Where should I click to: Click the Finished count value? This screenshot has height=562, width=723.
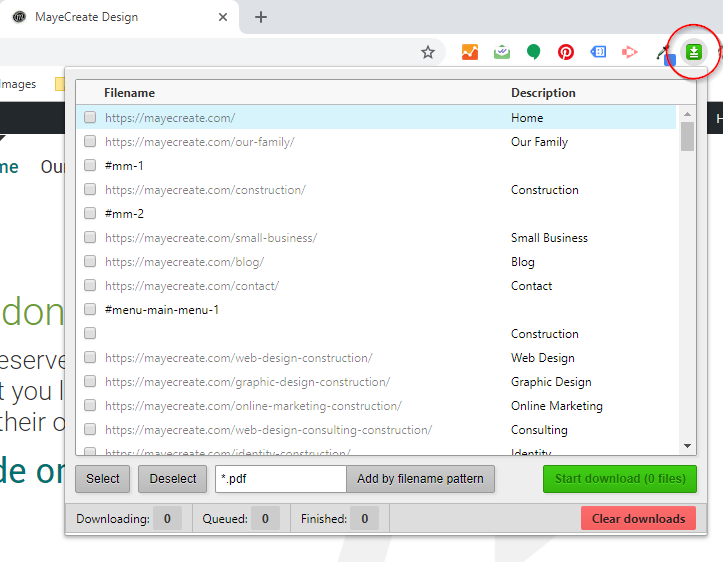[365, 519]
